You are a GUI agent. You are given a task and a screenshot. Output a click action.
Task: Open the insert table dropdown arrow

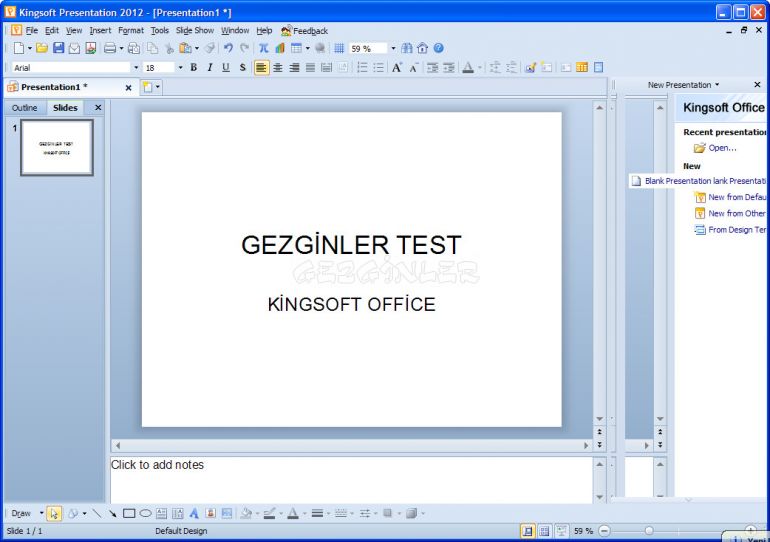(307, 48)
